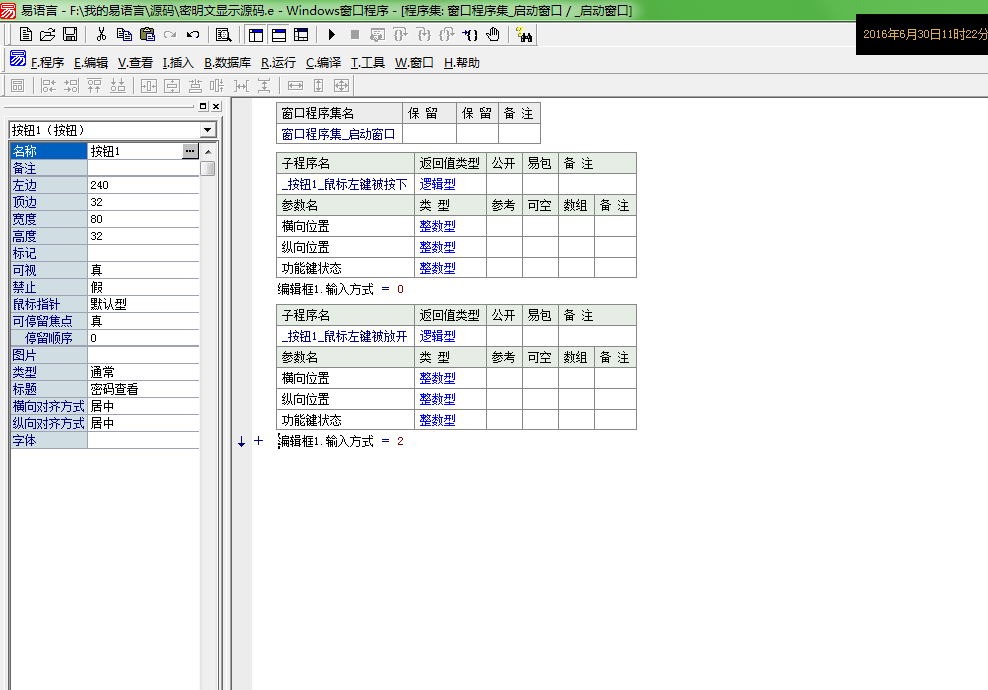Click the New file icon in toolbar

[x=26, y=35]
